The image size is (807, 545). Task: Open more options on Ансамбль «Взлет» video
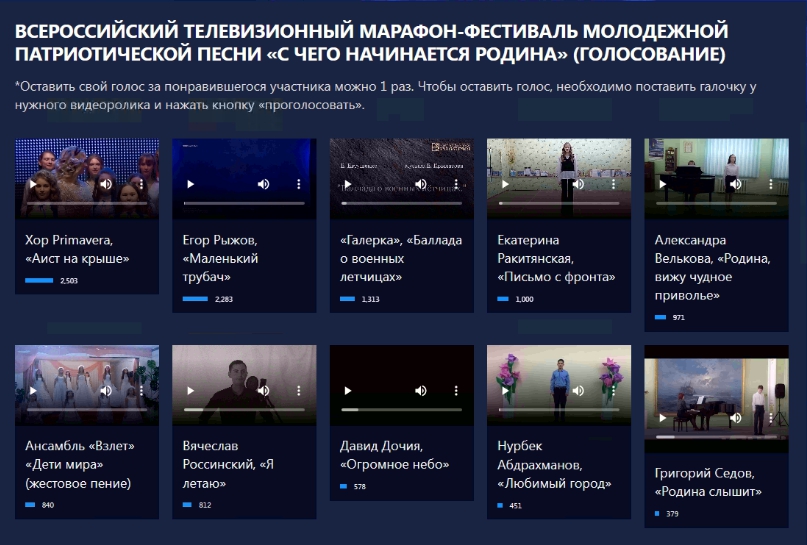pos(141,391)
